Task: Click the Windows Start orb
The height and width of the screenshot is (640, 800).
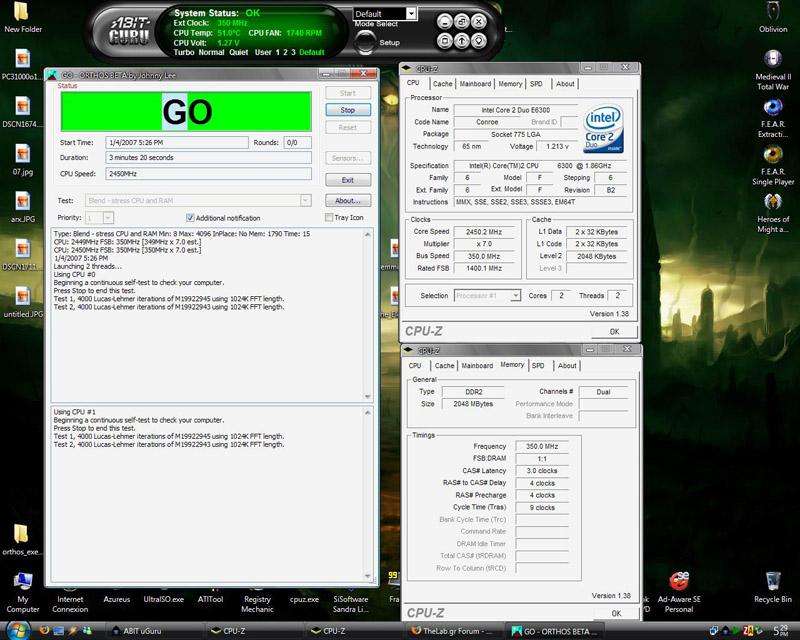Action: click(18, 631)
